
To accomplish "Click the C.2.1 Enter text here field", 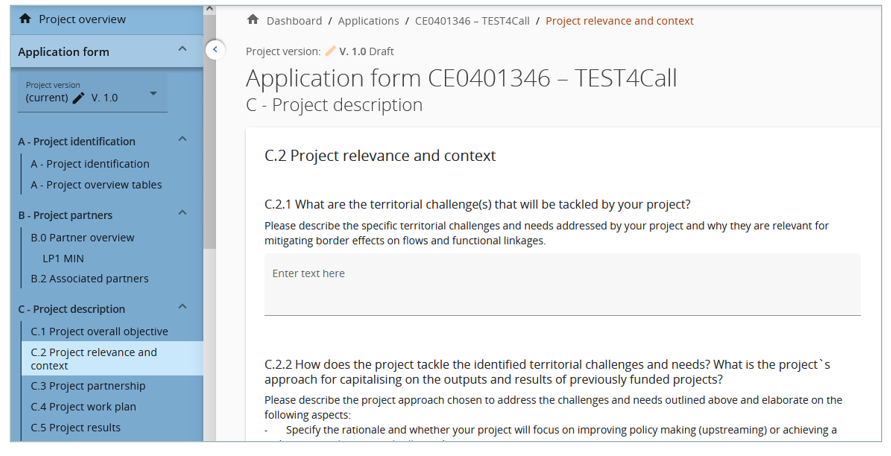I will (562, 283).
